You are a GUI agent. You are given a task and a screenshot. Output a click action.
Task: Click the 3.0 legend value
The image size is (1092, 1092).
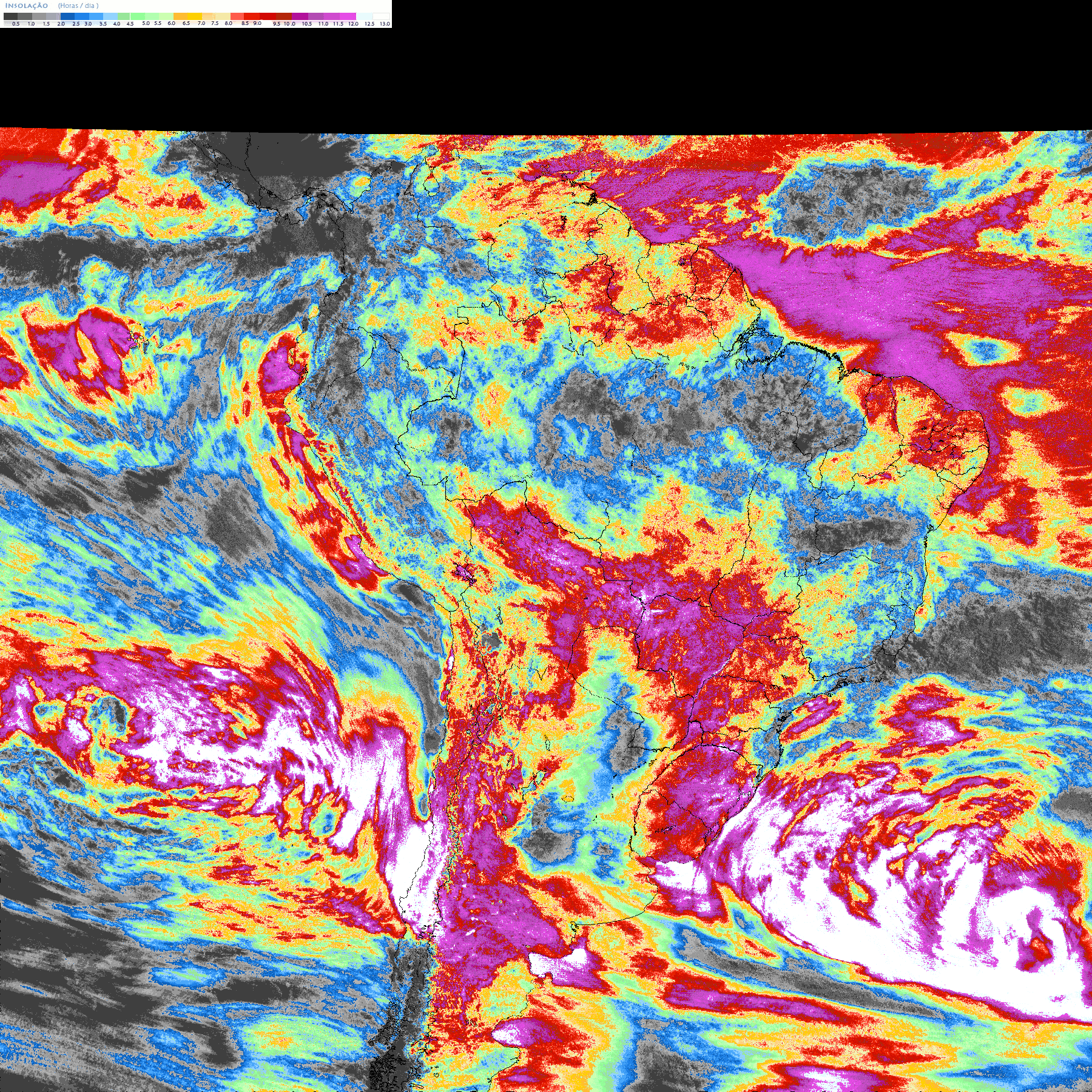(88, 24)
